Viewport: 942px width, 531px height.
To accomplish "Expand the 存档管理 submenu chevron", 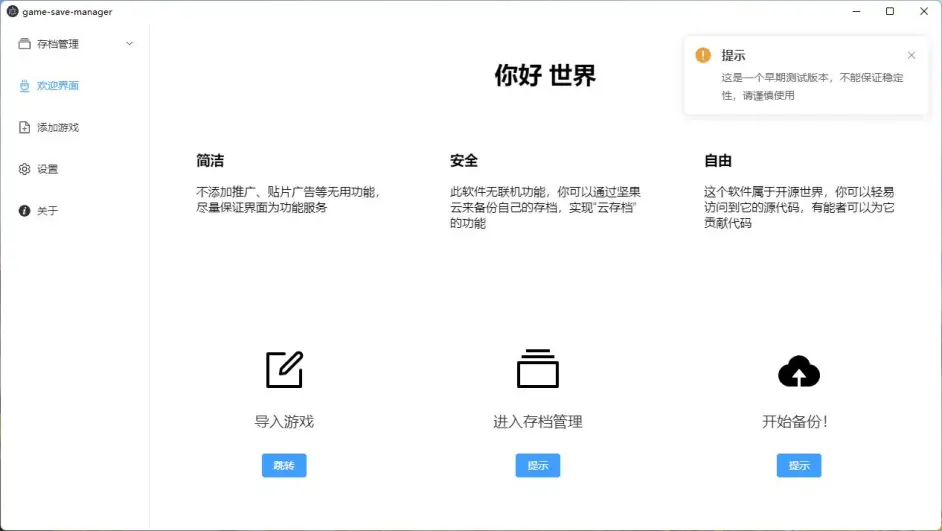I will pos(129,44).
